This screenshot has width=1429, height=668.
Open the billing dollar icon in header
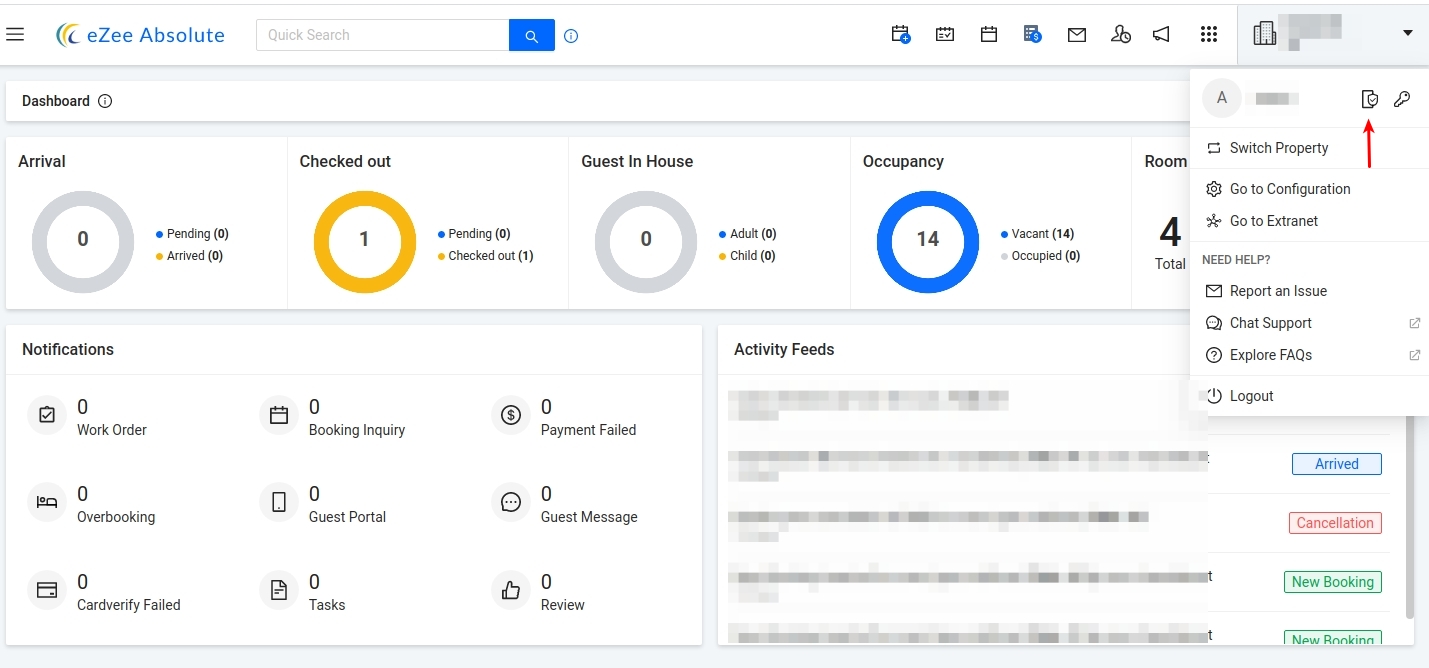coord(1033,35)
